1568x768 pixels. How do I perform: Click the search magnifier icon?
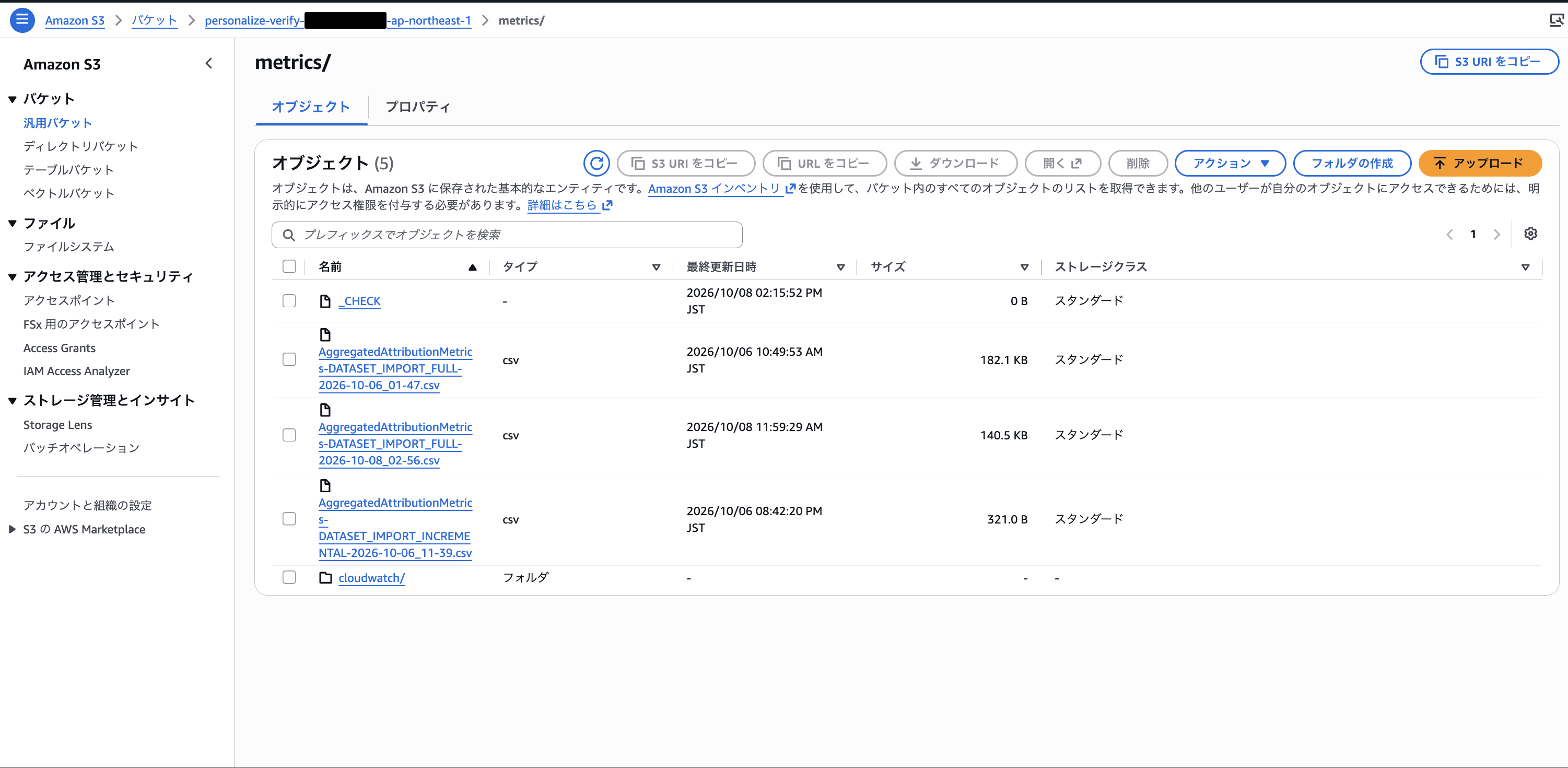point(289,235)
